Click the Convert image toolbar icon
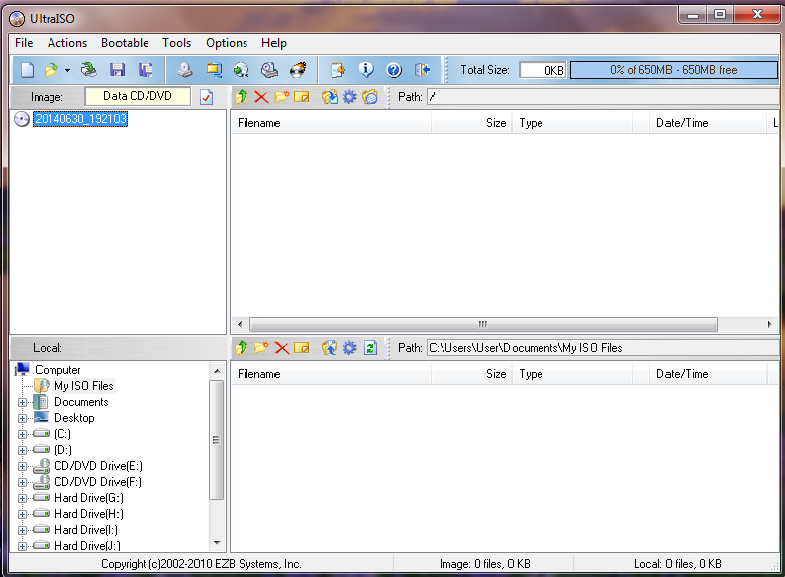This screenshot has height=577, width=785. point(241,70)
